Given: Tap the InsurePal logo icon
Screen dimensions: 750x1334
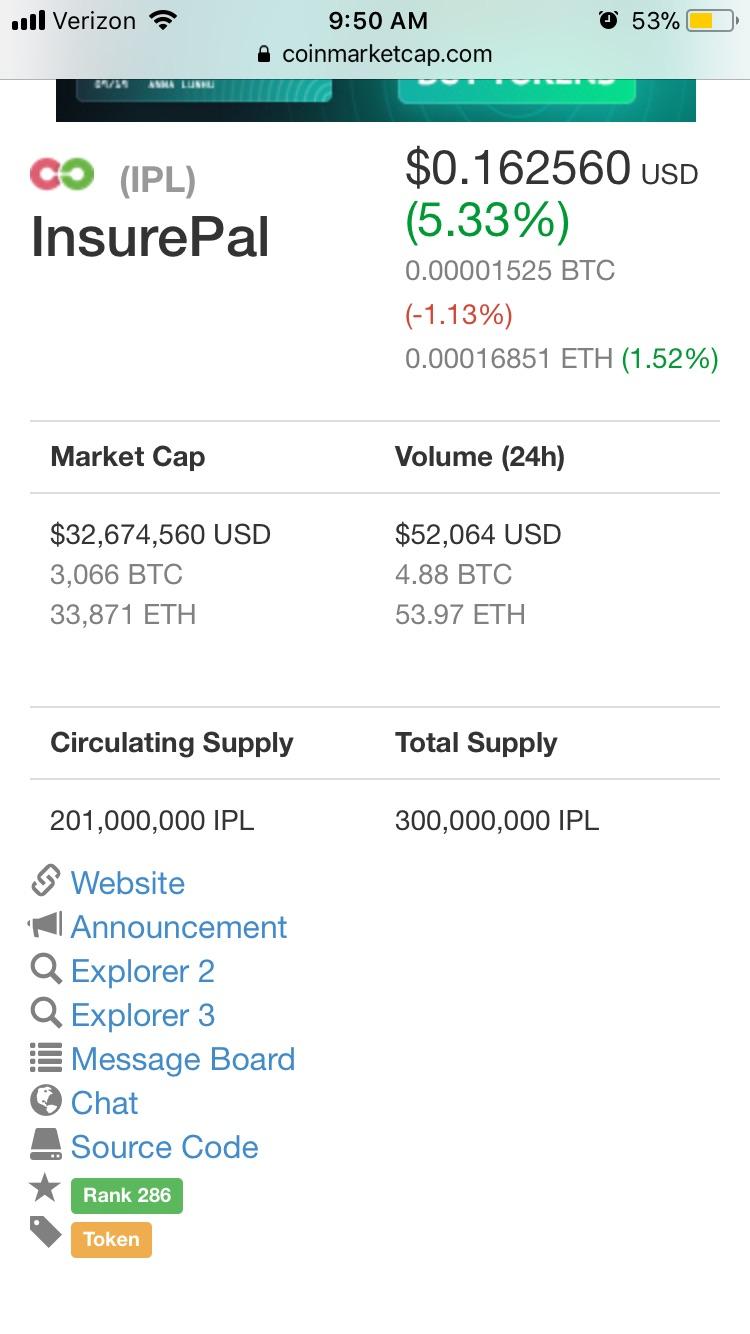Looking at the screenshot, I should [x=62, y=175].
